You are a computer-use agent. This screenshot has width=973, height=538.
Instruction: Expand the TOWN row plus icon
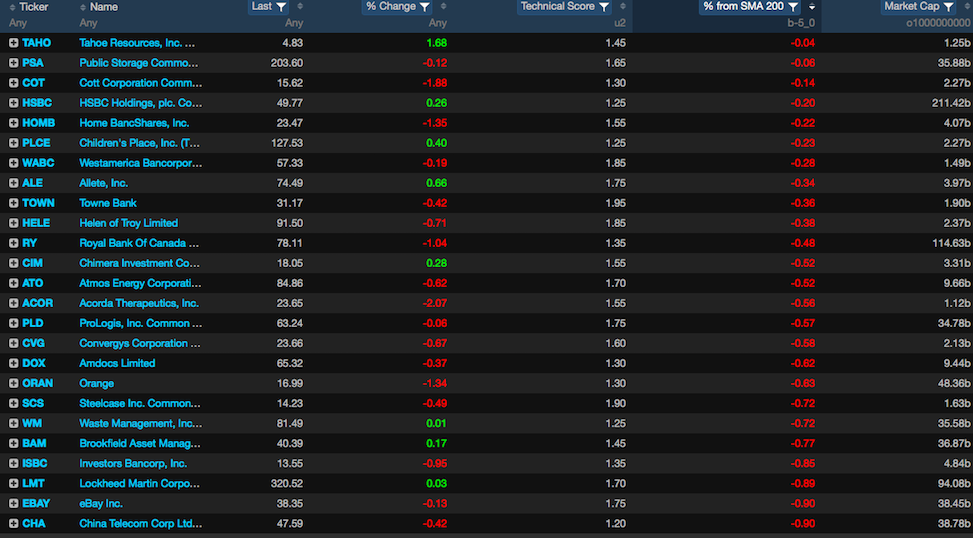point(13,203)
